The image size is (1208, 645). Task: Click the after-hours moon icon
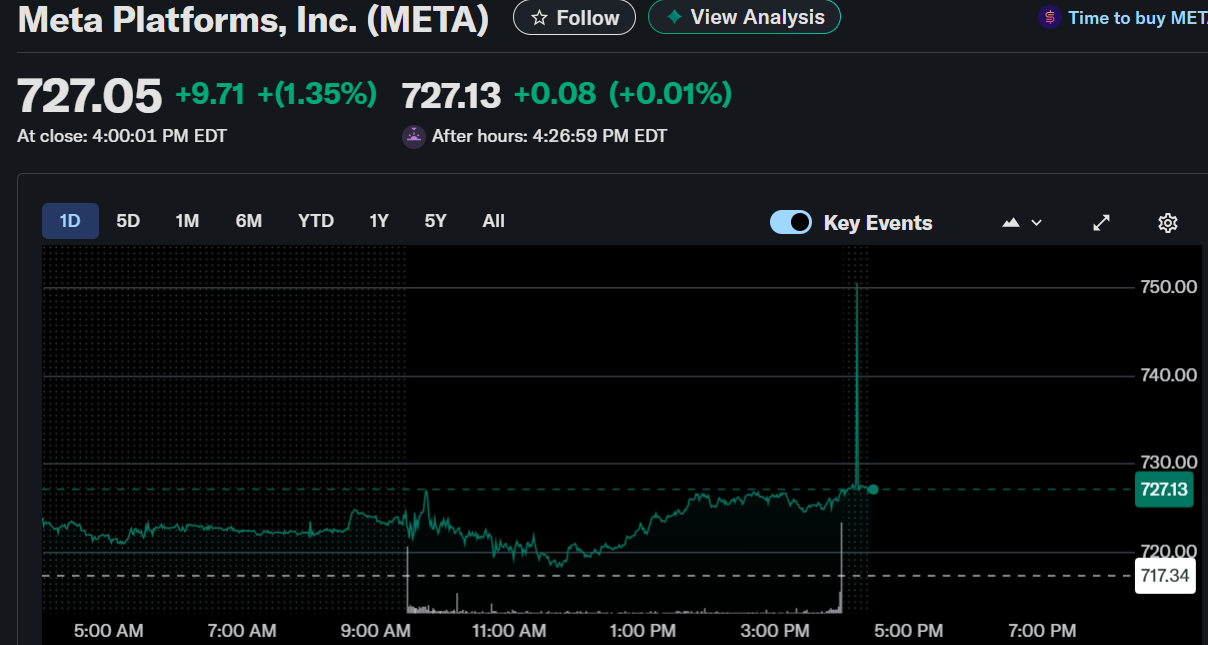click(413, 136)
